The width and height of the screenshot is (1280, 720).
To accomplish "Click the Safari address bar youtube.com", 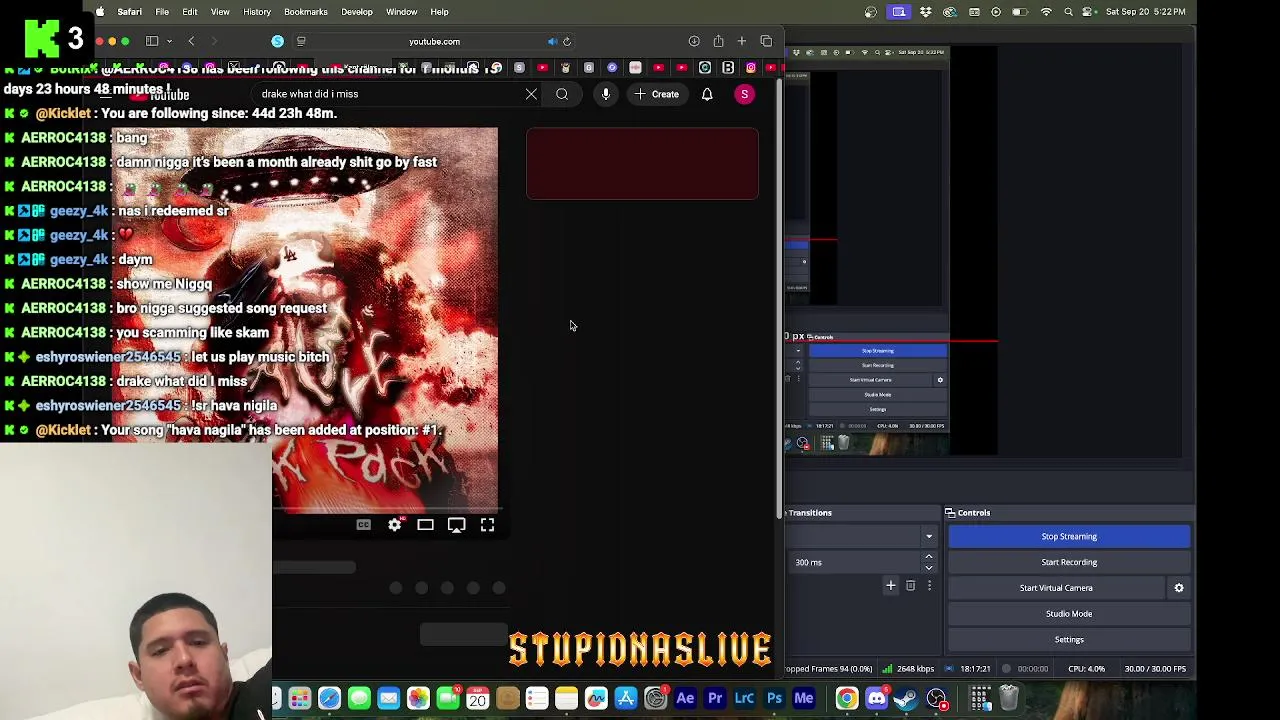I will point(434,42).
